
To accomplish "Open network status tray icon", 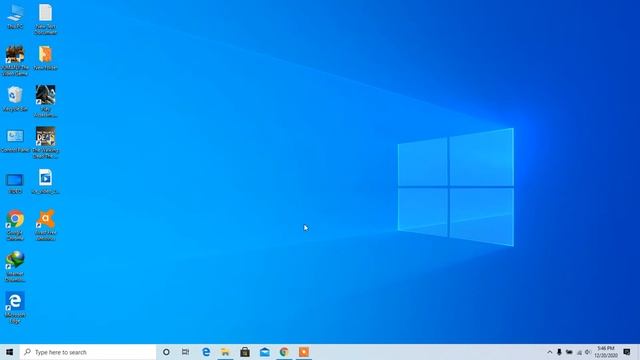I will tap(579, 352).
